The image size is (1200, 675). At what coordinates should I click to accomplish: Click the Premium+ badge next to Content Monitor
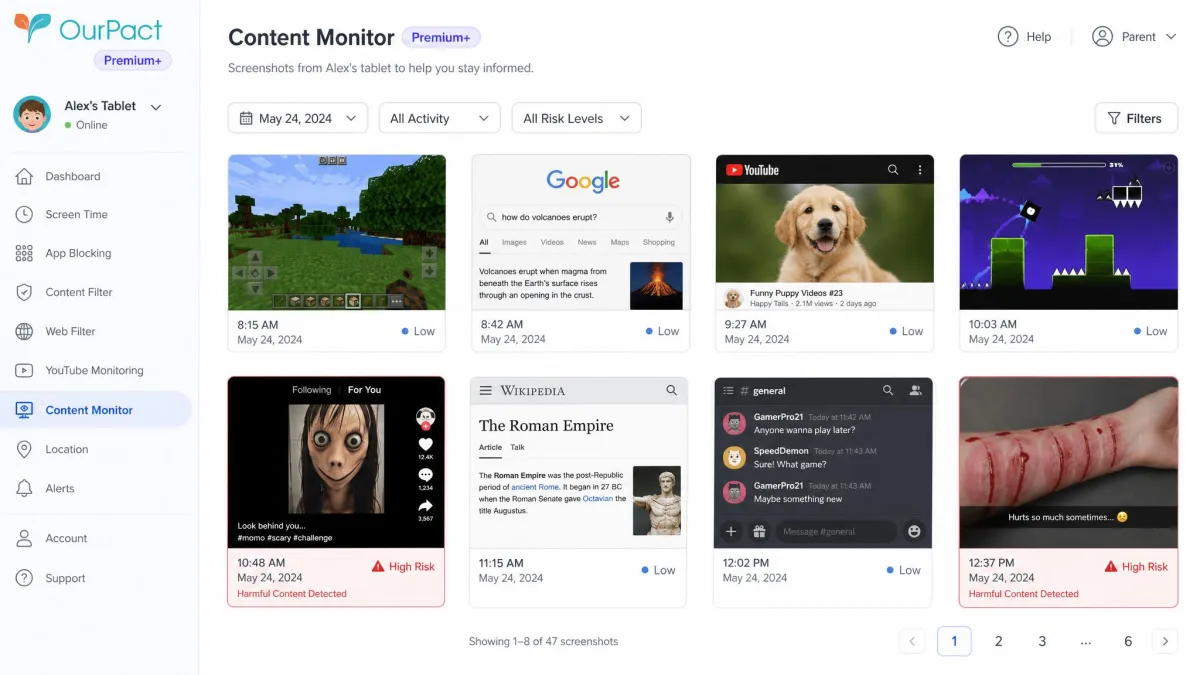(441, 37)
